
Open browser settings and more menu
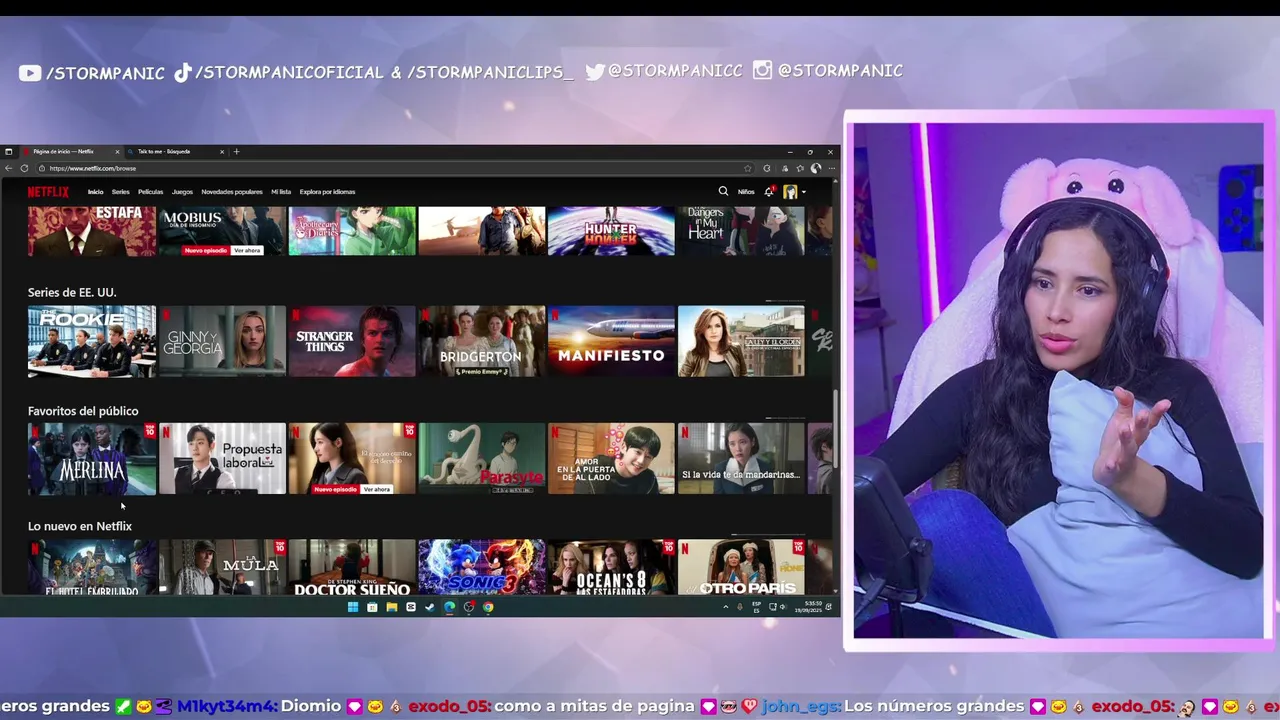click(x=832, y=168)
